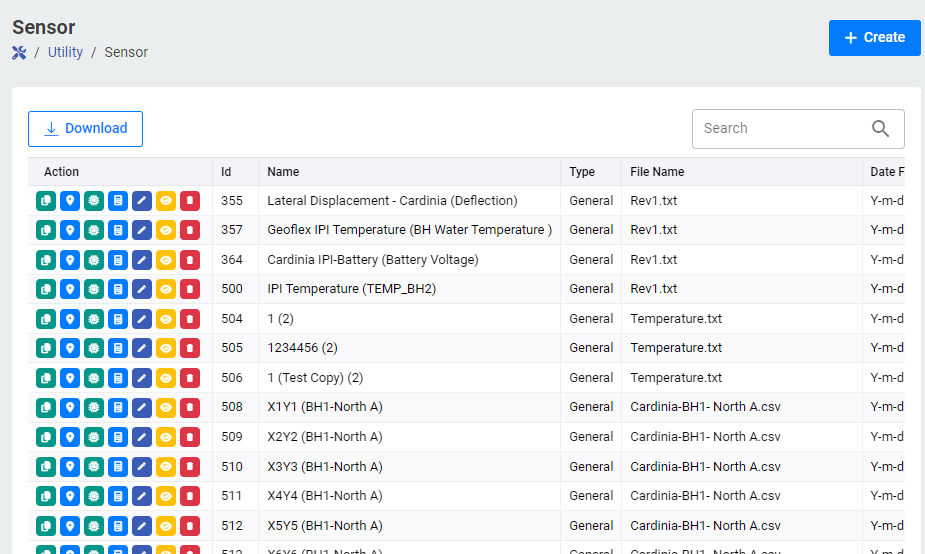This screenshot has width=925, height=554.
Task: Click the copy icon for sensor 355
Action: click(x=46, y=201)
